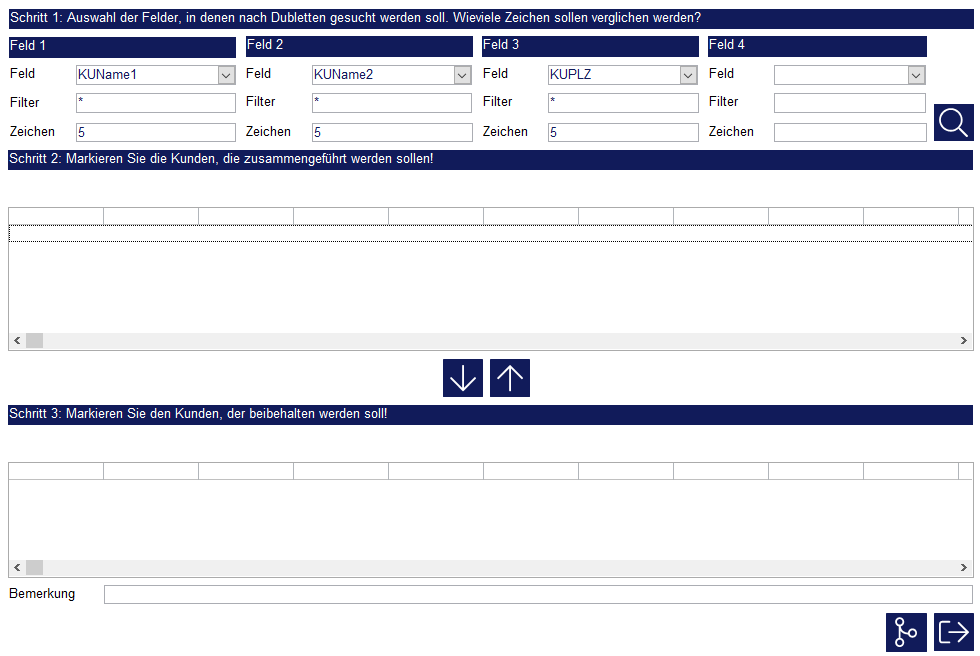Select the first row in Schritt 2 grid
This screenshot has width=980, height=656.
click(x=490, y=233)
